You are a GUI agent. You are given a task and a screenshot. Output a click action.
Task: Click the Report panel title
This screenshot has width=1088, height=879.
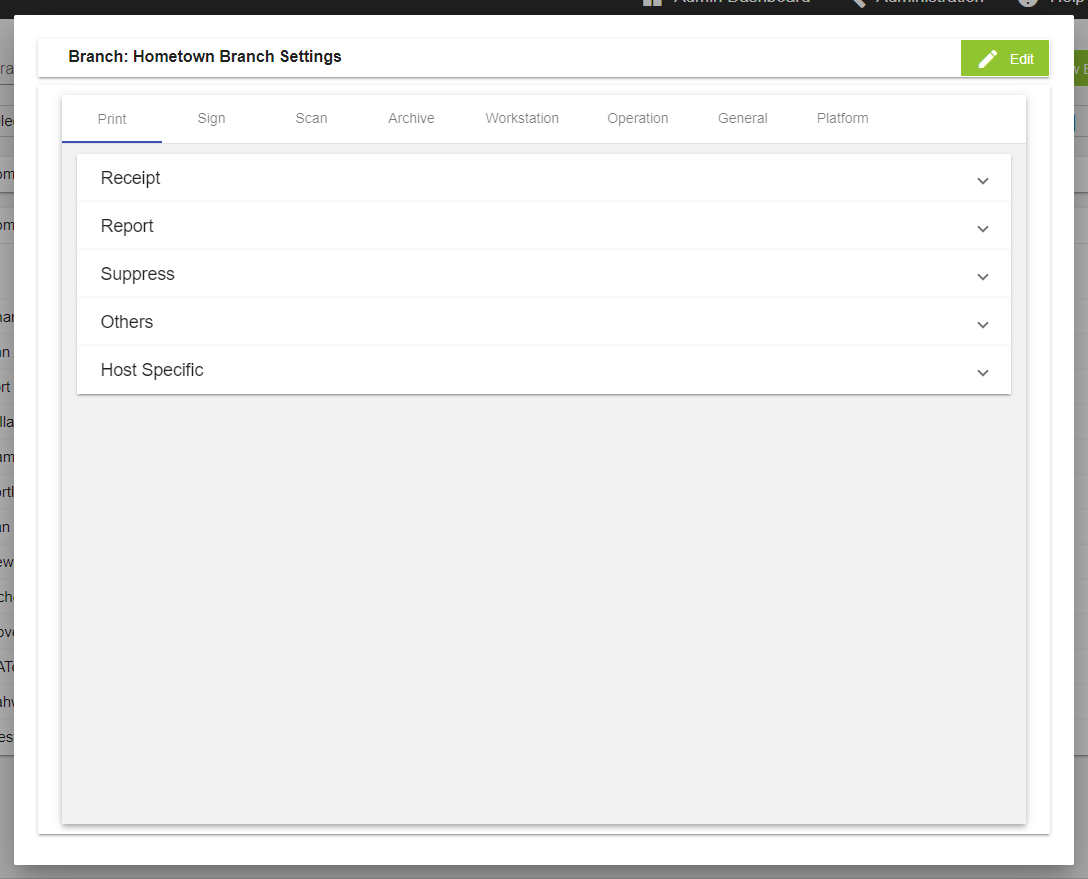pyautogui.click(x=127, y=226)
